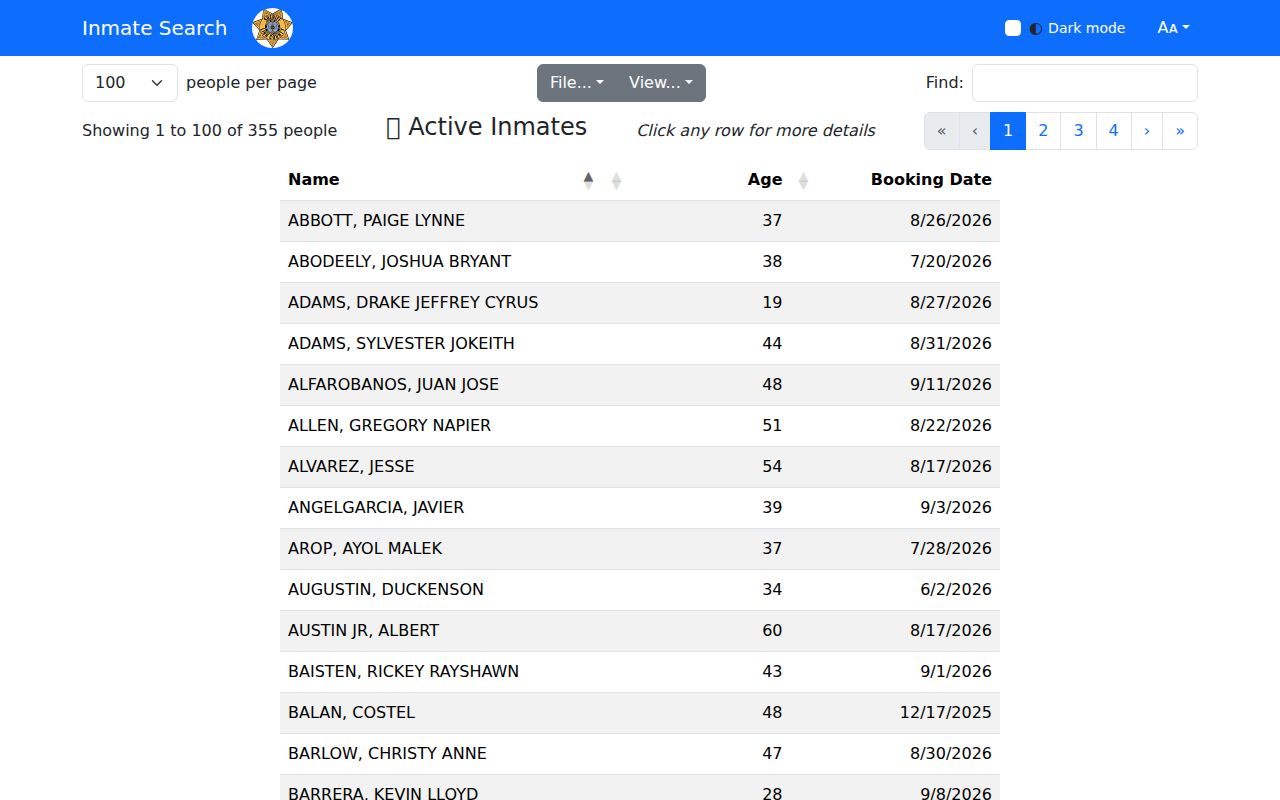1280x800 pixels.
Task: Expand the File... dropdown menu
Action: click(577, 83)
